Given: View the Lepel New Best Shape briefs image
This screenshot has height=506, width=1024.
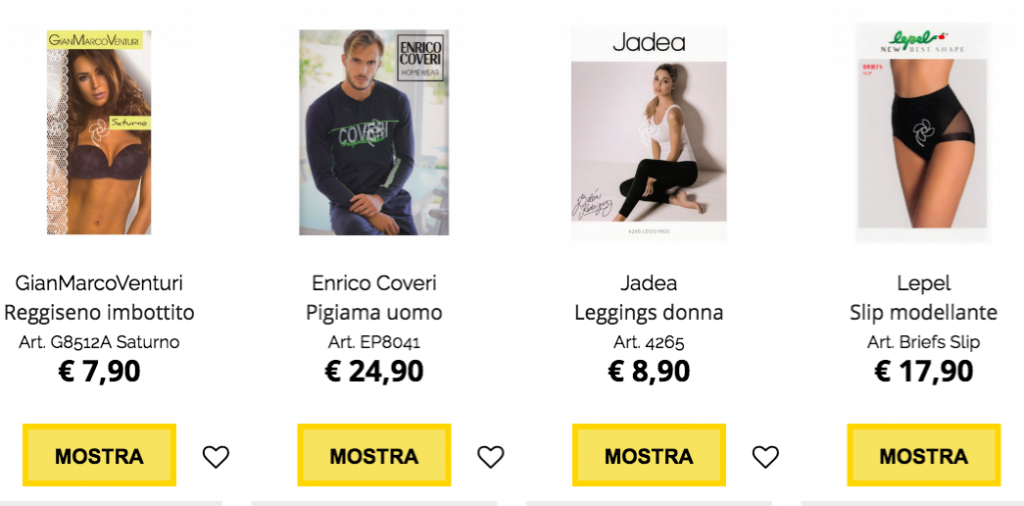Looking at the screenshot, I should click(x=924, y=133).
